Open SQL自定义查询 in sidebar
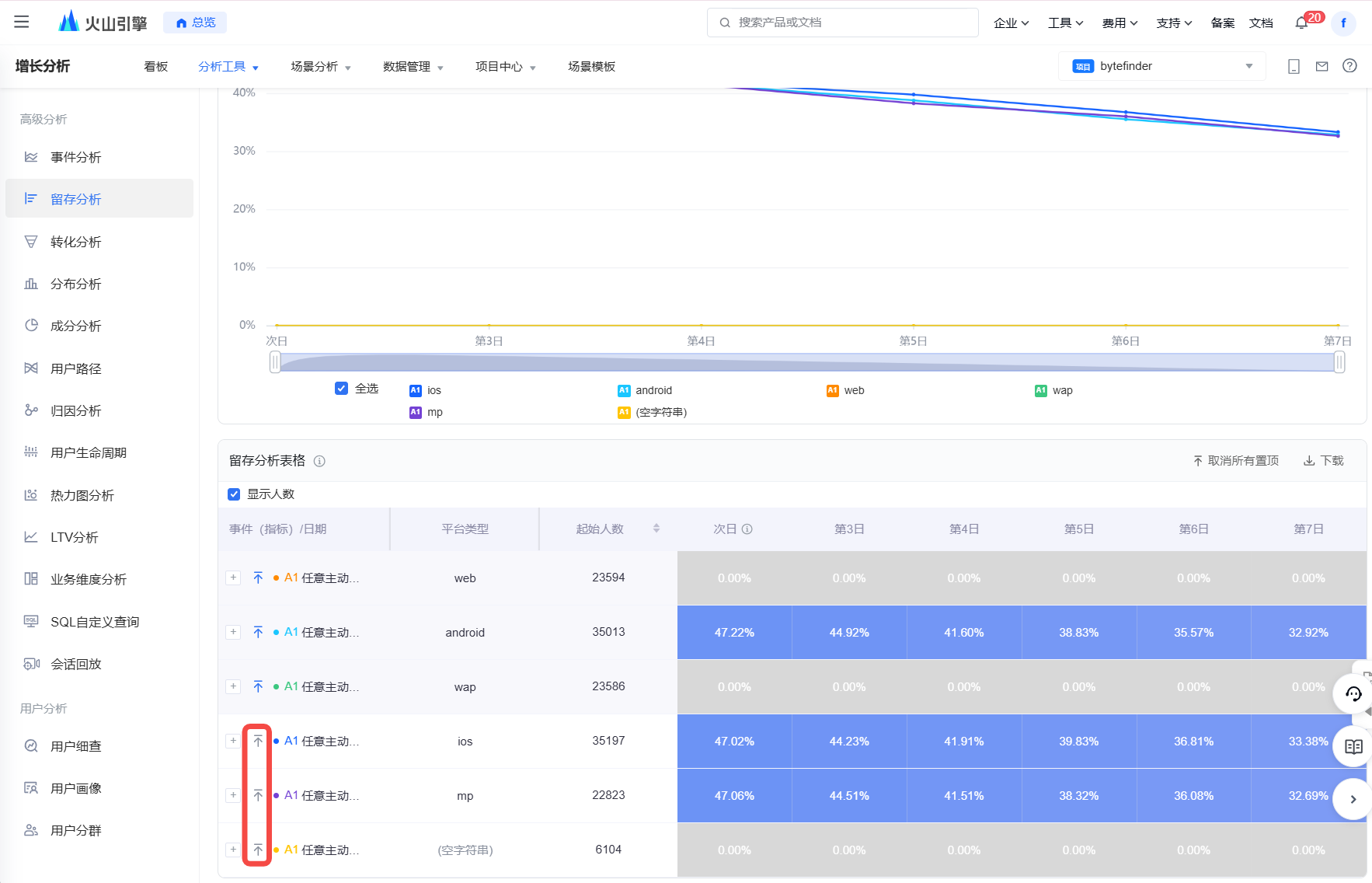 coord(99,622)
